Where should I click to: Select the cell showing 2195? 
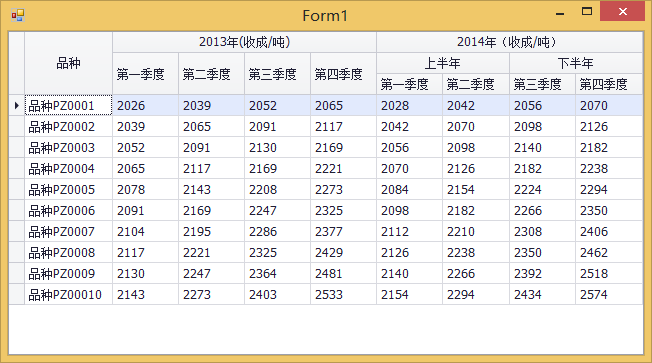tap(211, 232)
